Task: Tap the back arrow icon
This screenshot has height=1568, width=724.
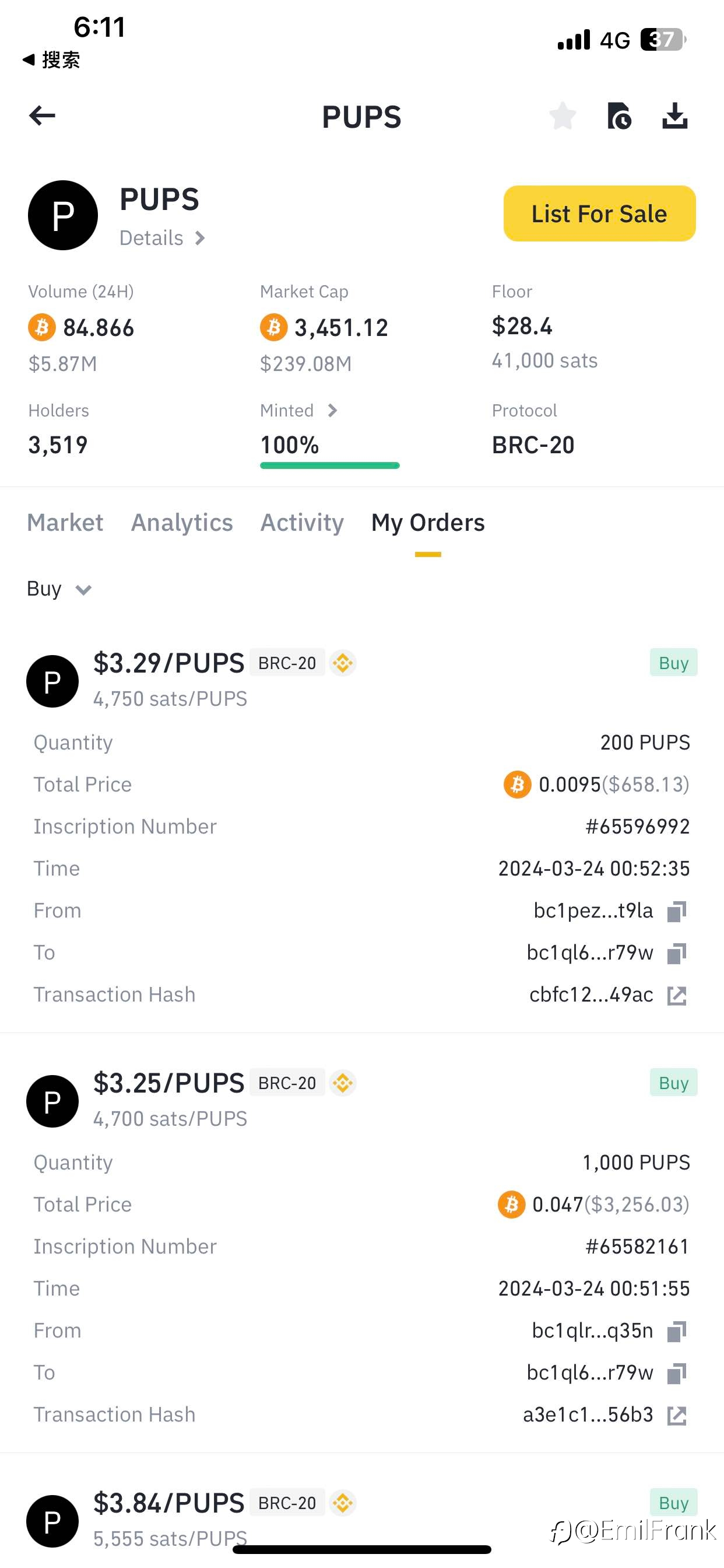Action: point(42,116)
